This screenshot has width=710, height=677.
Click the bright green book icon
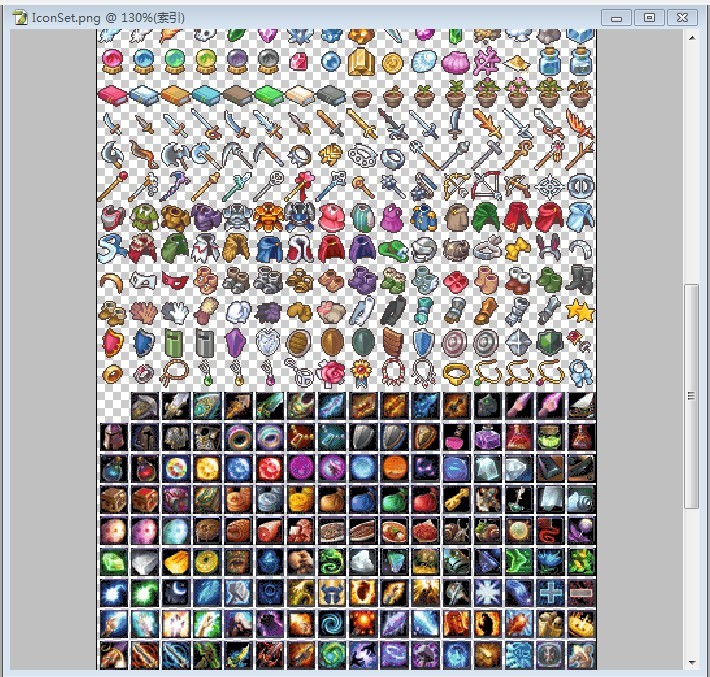tap(269, 96)
